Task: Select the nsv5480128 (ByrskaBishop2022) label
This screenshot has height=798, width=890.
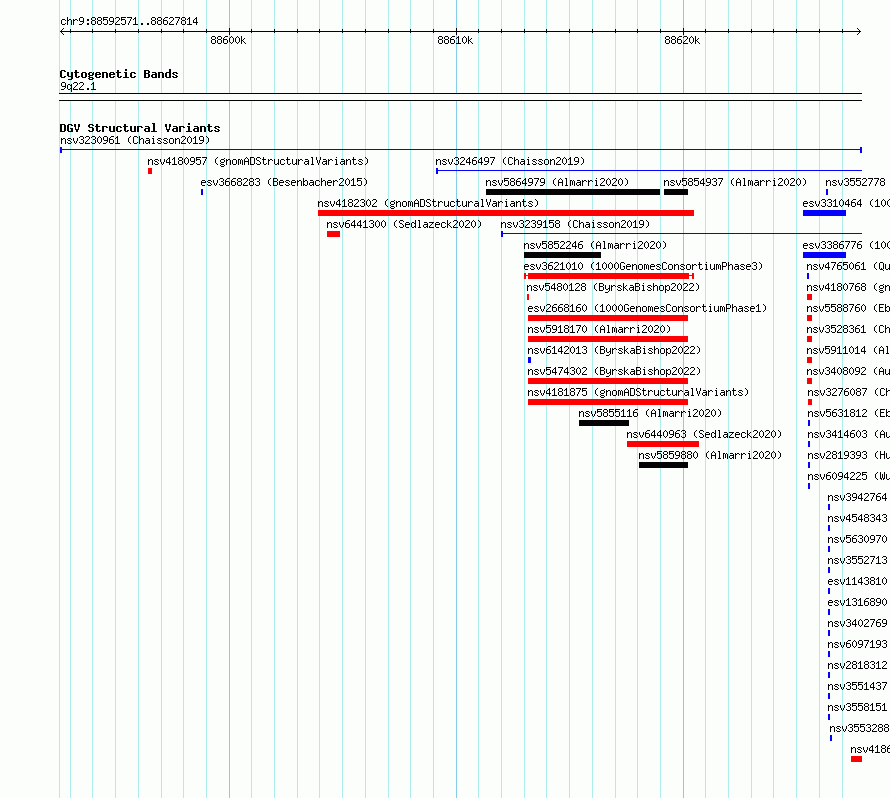Action: pos(613,287)
